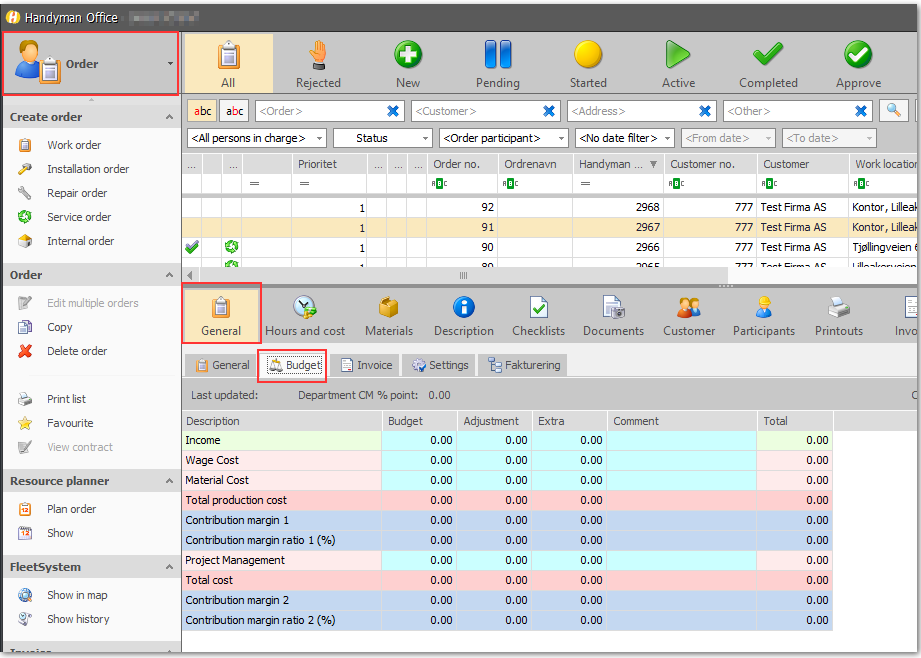This screenshot has height=658, width=921.
Task: Toggle the first abc case filter button
Action: [202, 110]
